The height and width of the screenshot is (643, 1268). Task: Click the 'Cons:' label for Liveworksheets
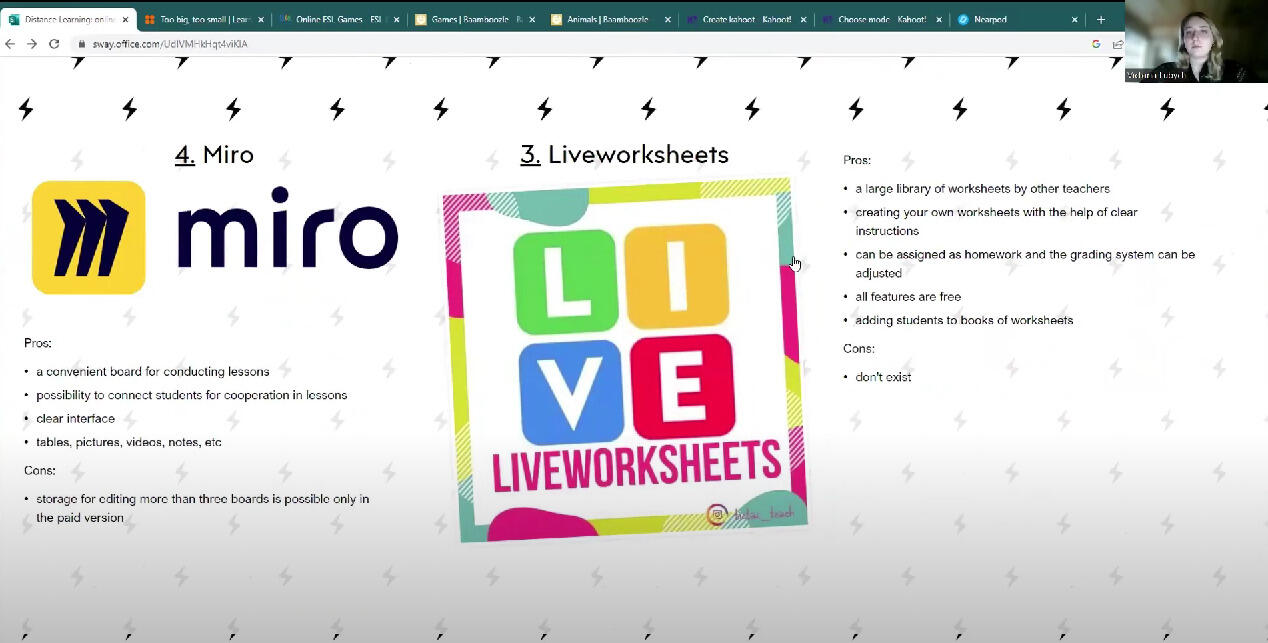[859, 349]
